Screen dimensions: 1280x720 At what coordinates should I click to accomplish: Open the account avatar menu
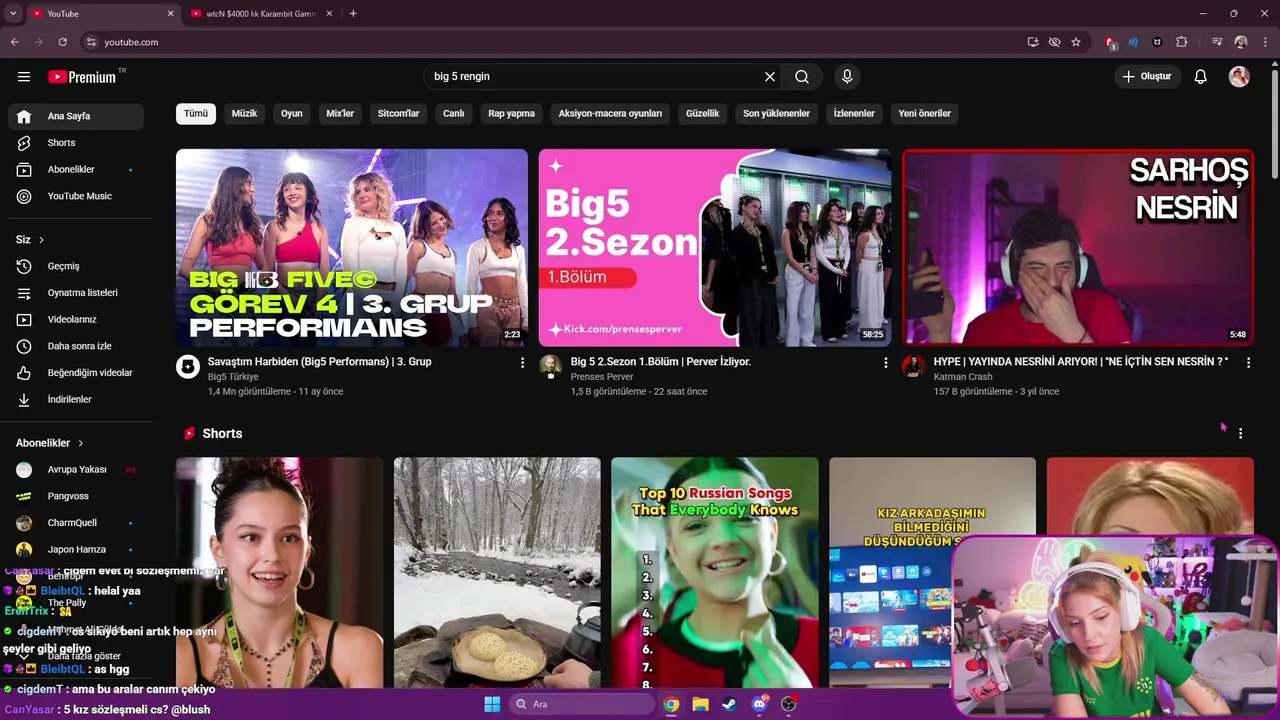1239,77
